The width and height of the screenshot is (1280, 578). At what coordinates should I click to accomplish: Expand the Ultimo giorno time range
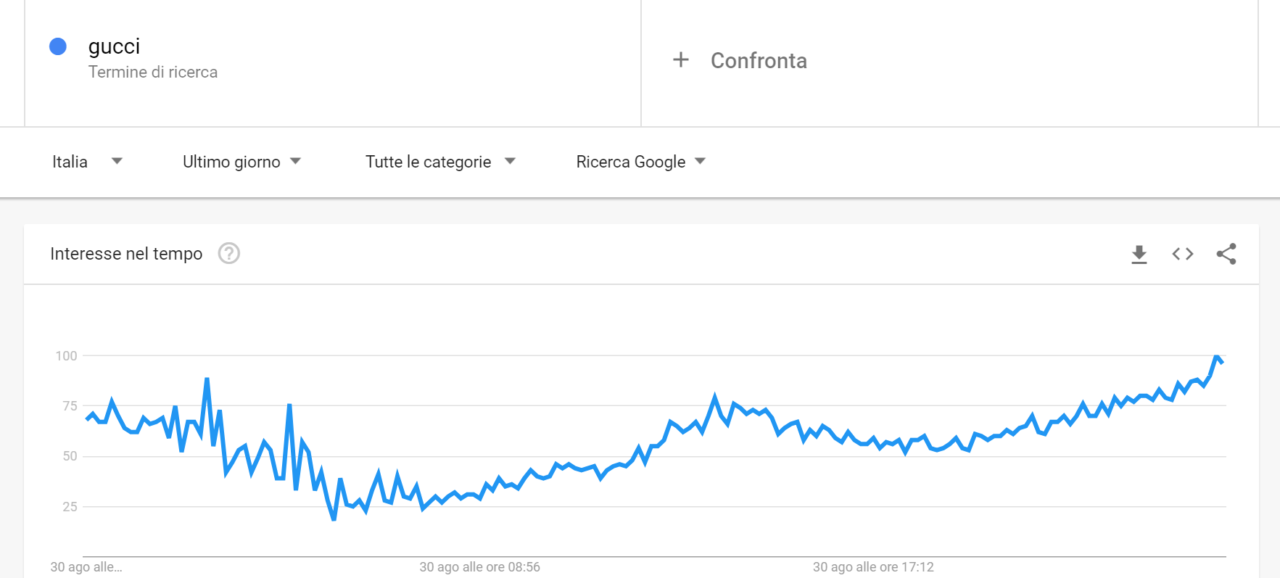point(242,162)
